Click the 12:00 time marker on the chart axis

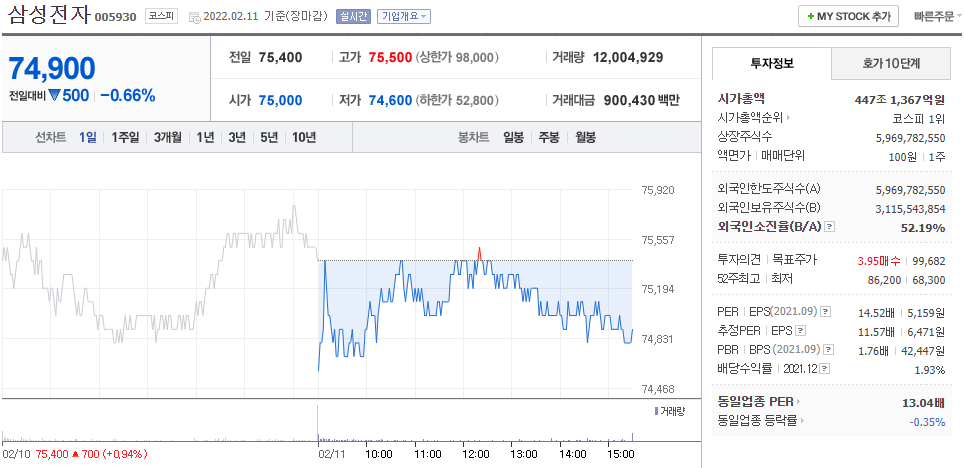coord(475,454)
